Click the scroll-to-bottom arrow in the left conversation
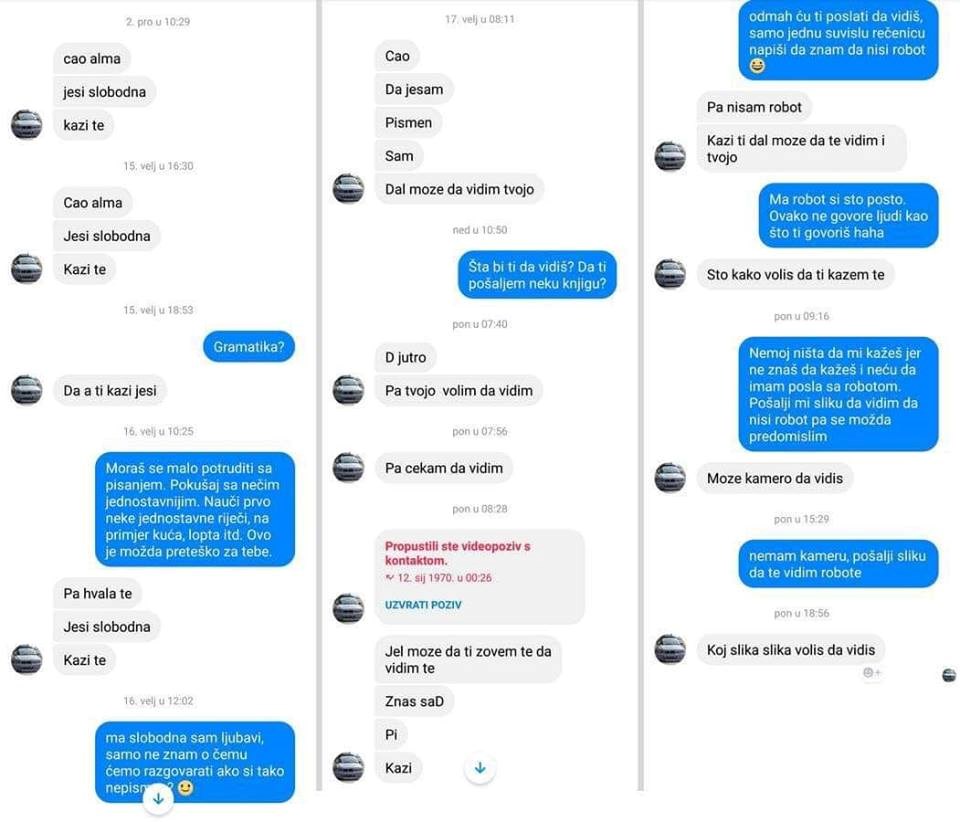 coord(157,798)
